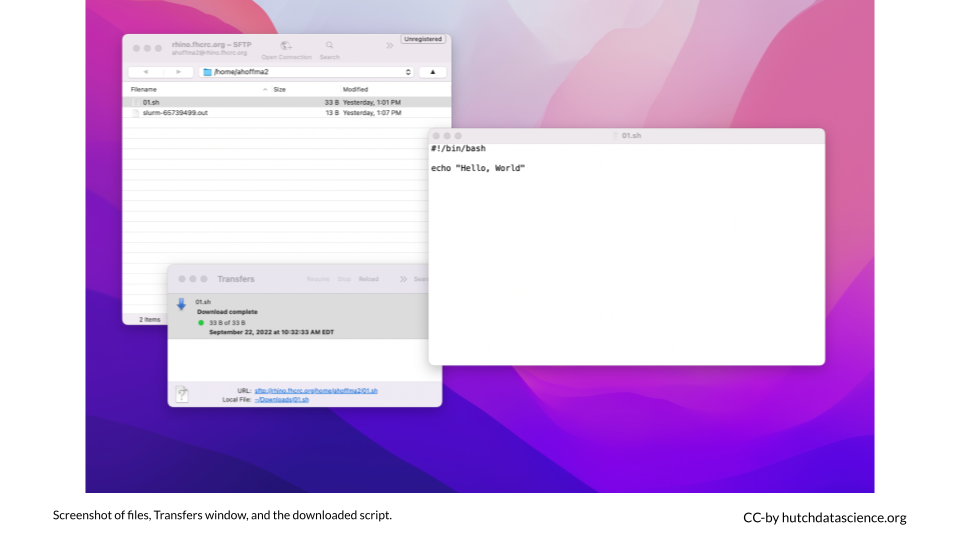Click the Yesterday, 1:07 PM cell
Image resolution: width=960 pixels, height=540 pixels.
(372, 113)
